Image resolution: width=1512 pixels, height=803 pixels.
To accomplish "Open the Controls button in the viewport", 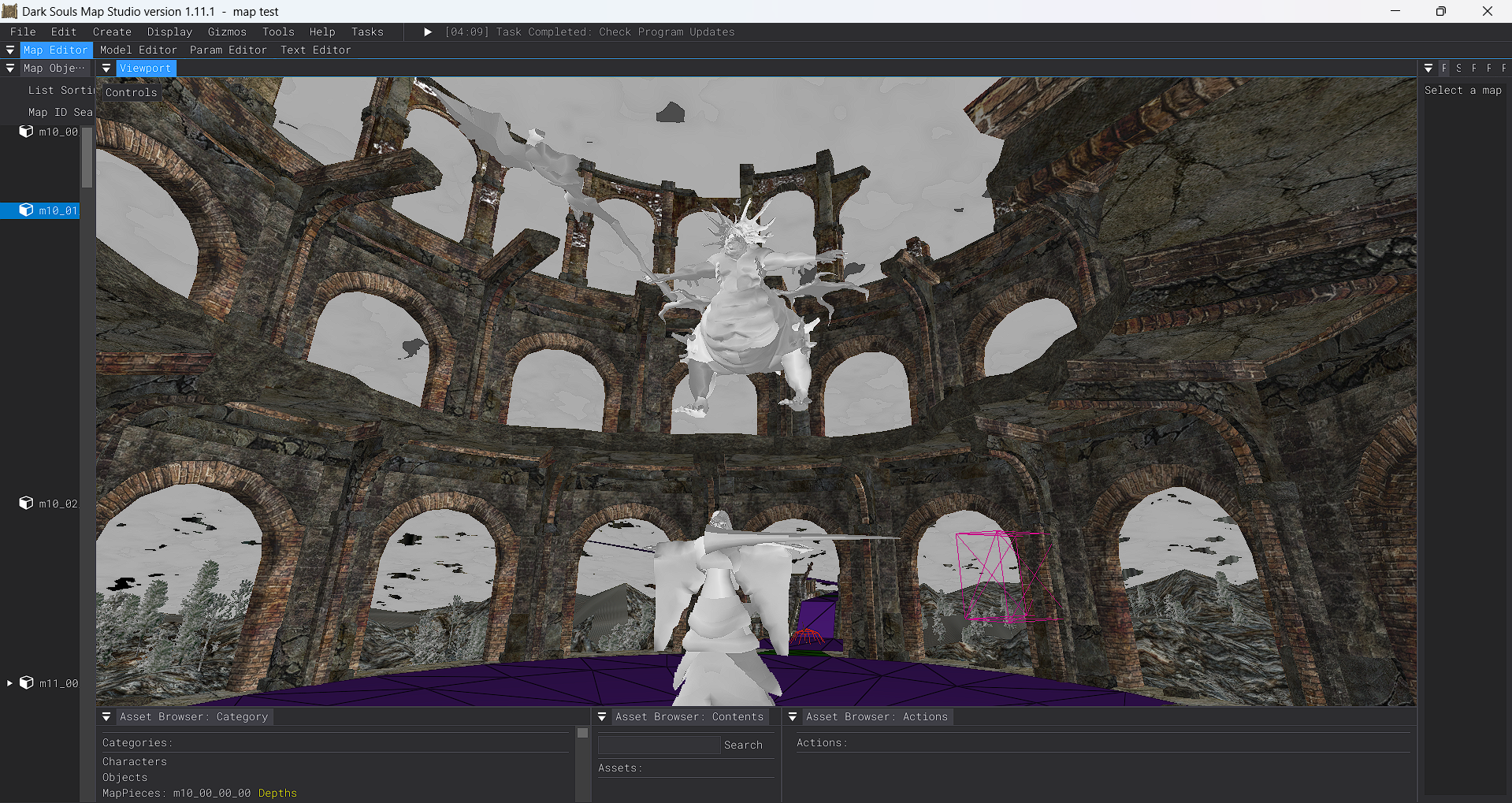I will pyautogui.click(x=132, y=93).
